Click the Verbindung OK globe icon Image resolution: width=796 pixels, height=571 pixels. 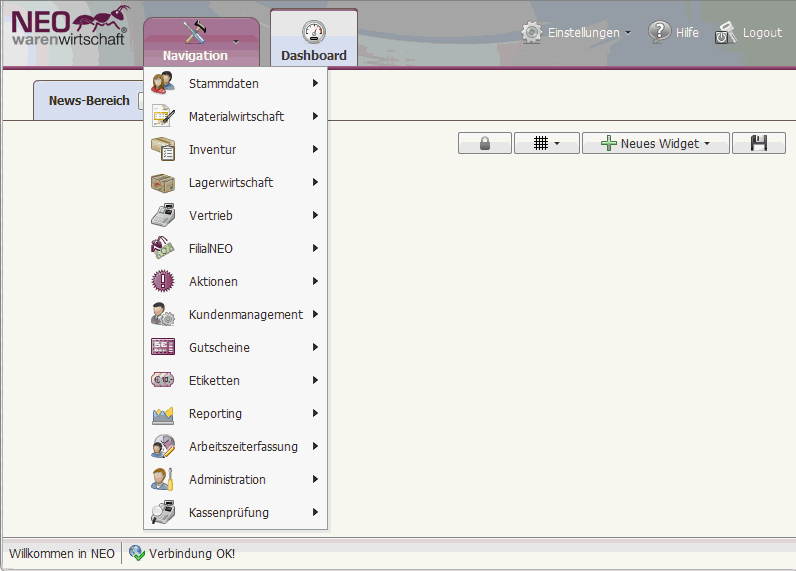pos(136,553)
